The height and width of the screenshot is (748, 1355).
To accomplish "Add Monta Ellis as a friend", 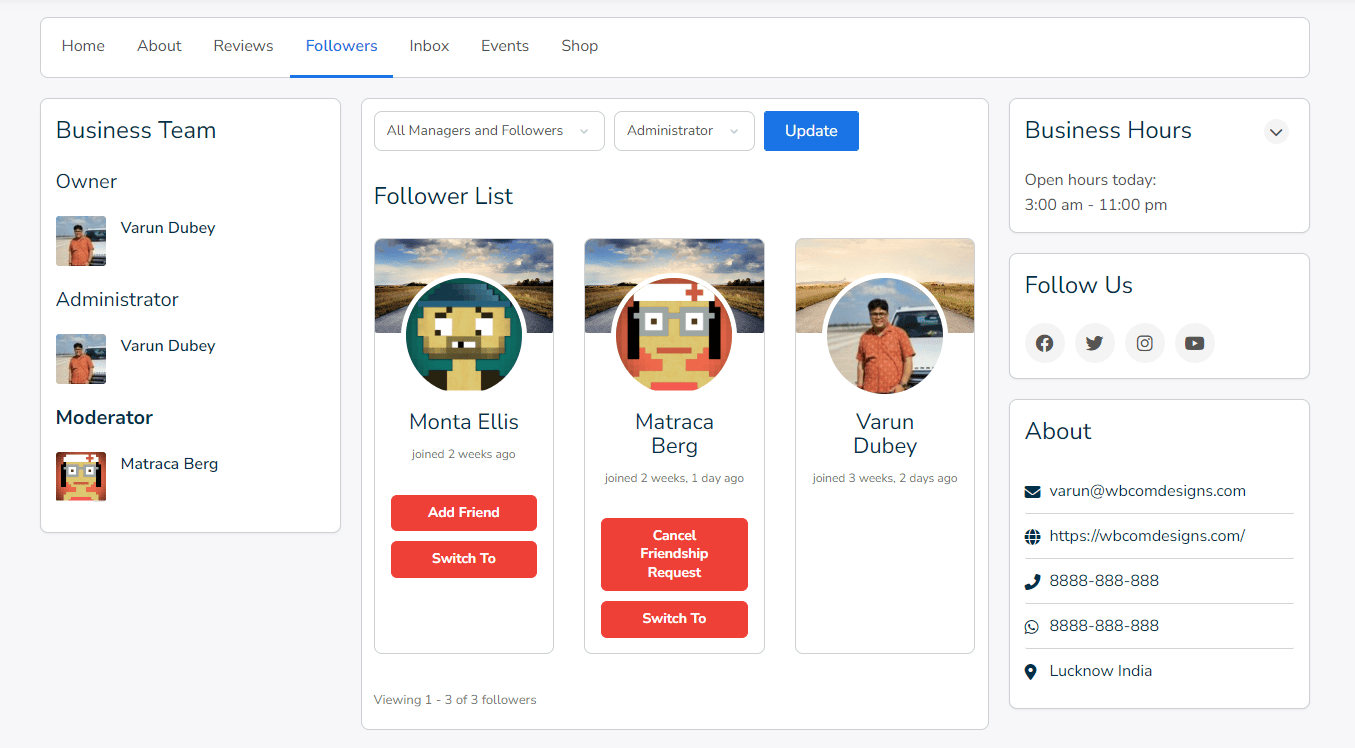I will coord(463,512).
